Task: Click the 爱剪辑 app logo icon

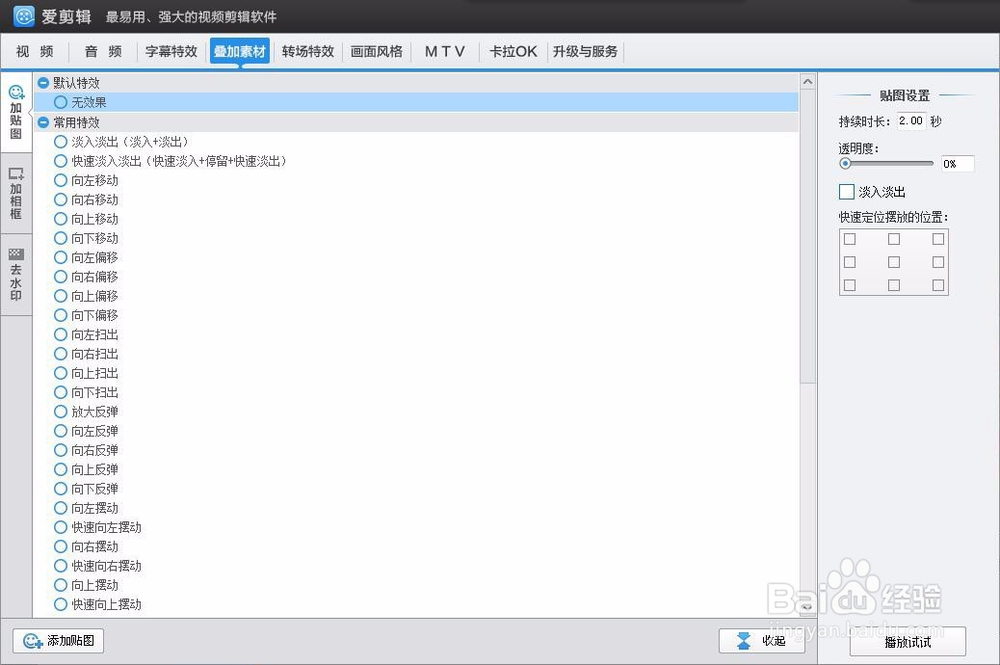Action: [x=24, y=16]
